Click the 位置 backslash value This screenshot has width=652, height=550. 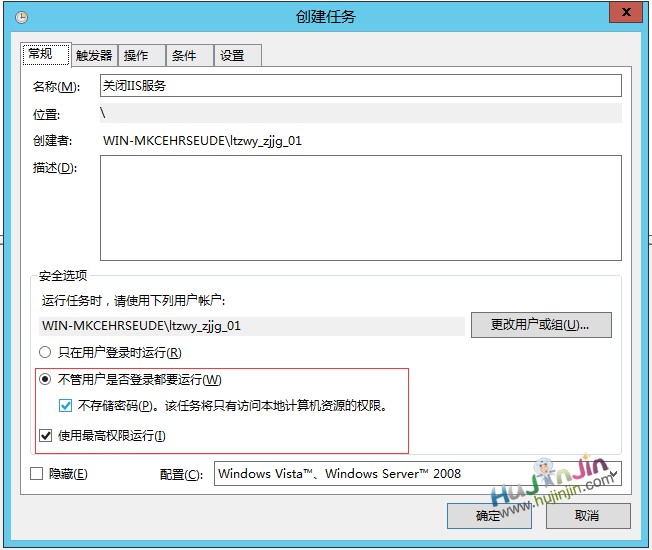(103, 113)
